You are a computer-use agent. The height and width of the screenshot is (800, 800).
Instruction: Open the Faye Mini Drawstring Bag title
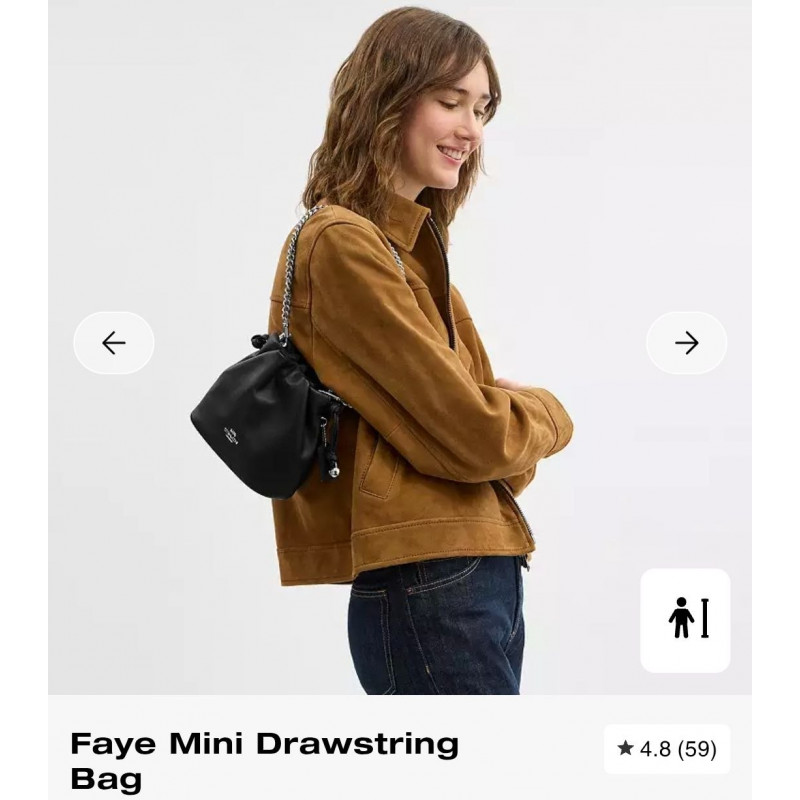[x=264, y=761]
